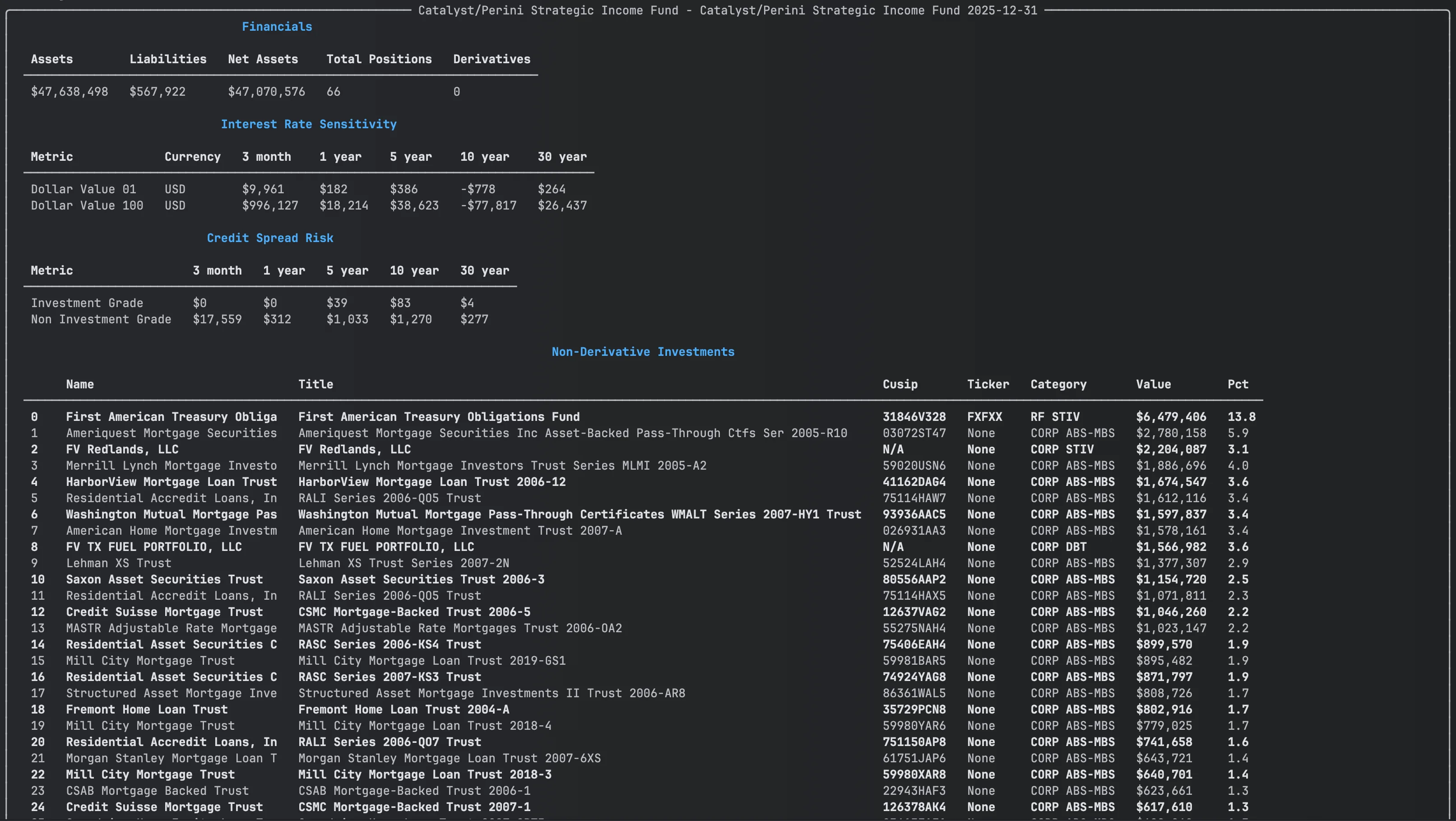Select the Non Investment Grade row label
The image size is (1456, 821).
pyautogui.click(x=101, y=319)
